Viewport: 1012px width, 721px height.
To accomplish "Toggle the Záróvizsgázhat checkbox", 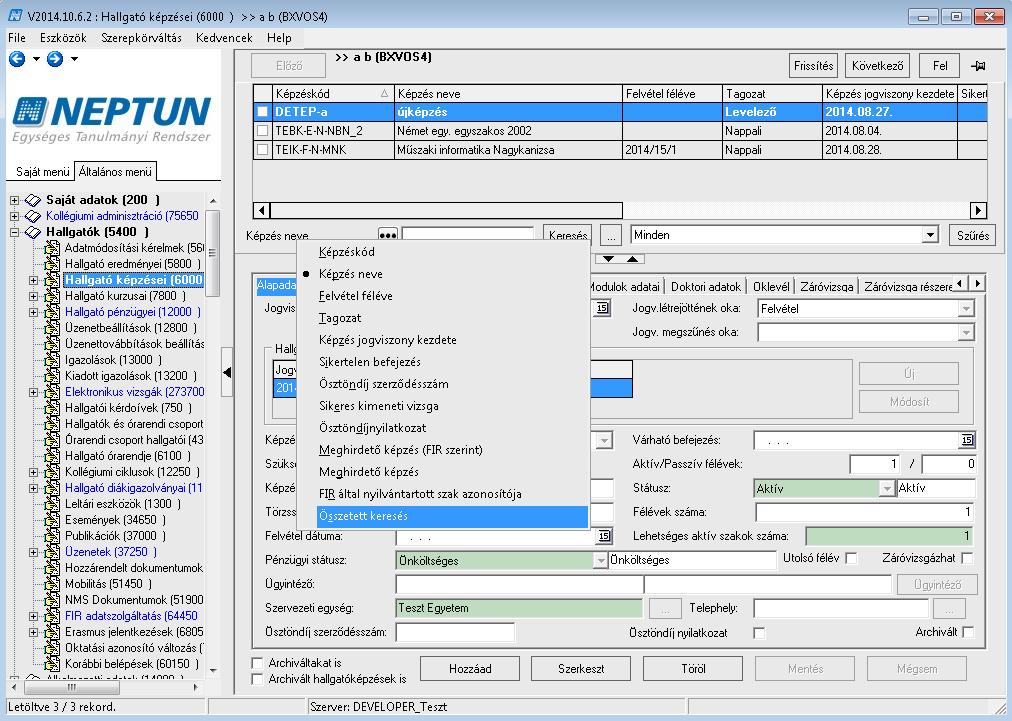I will coord(967,558).
